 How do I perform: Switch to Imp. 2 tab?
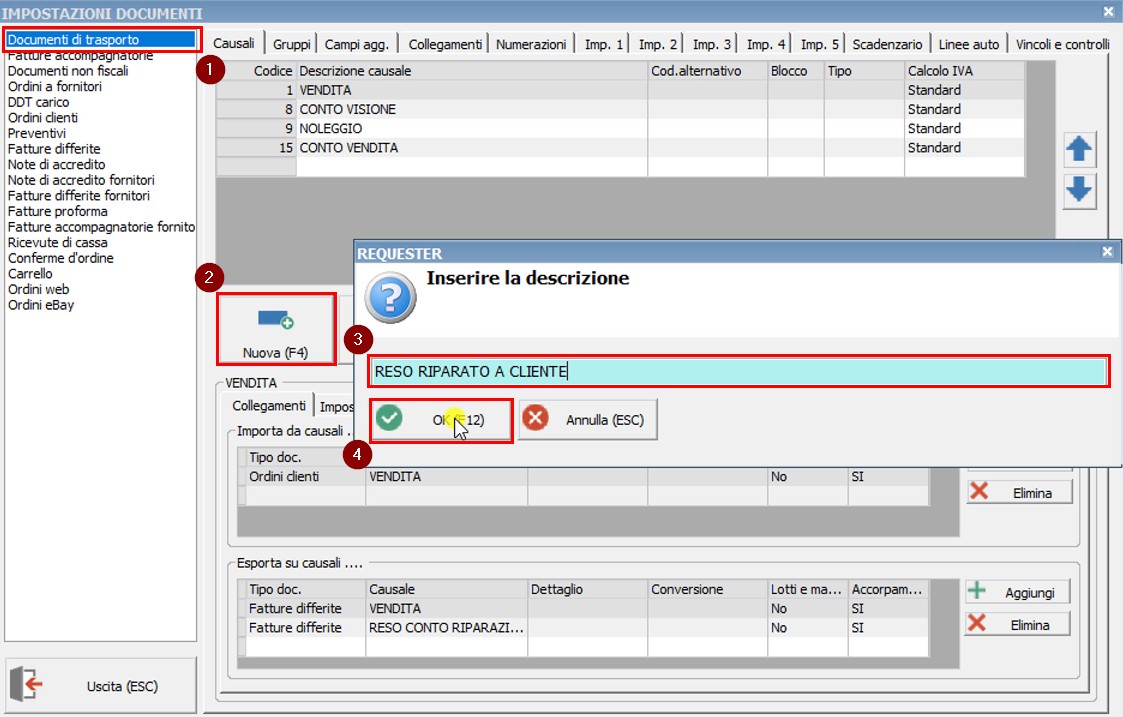point(657,44)
